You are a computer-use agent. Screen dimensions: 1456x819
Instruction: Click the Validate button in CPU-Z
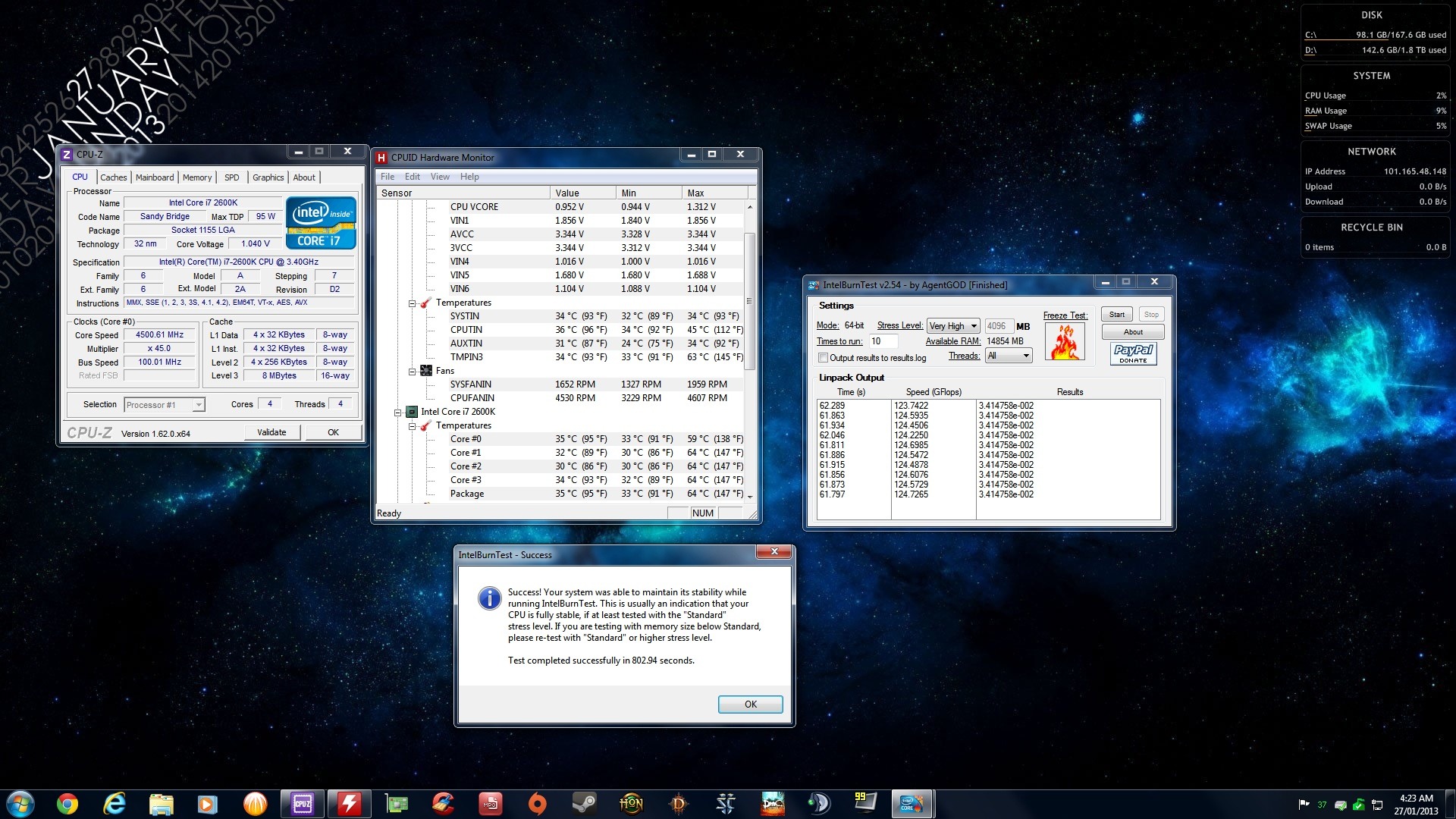coord(271,432)
